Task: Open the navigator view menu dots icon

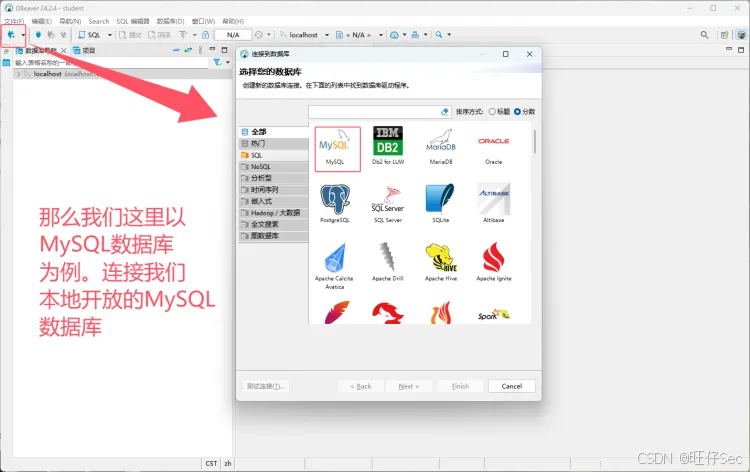Action: pyautogui.click(x=200, y=50)
